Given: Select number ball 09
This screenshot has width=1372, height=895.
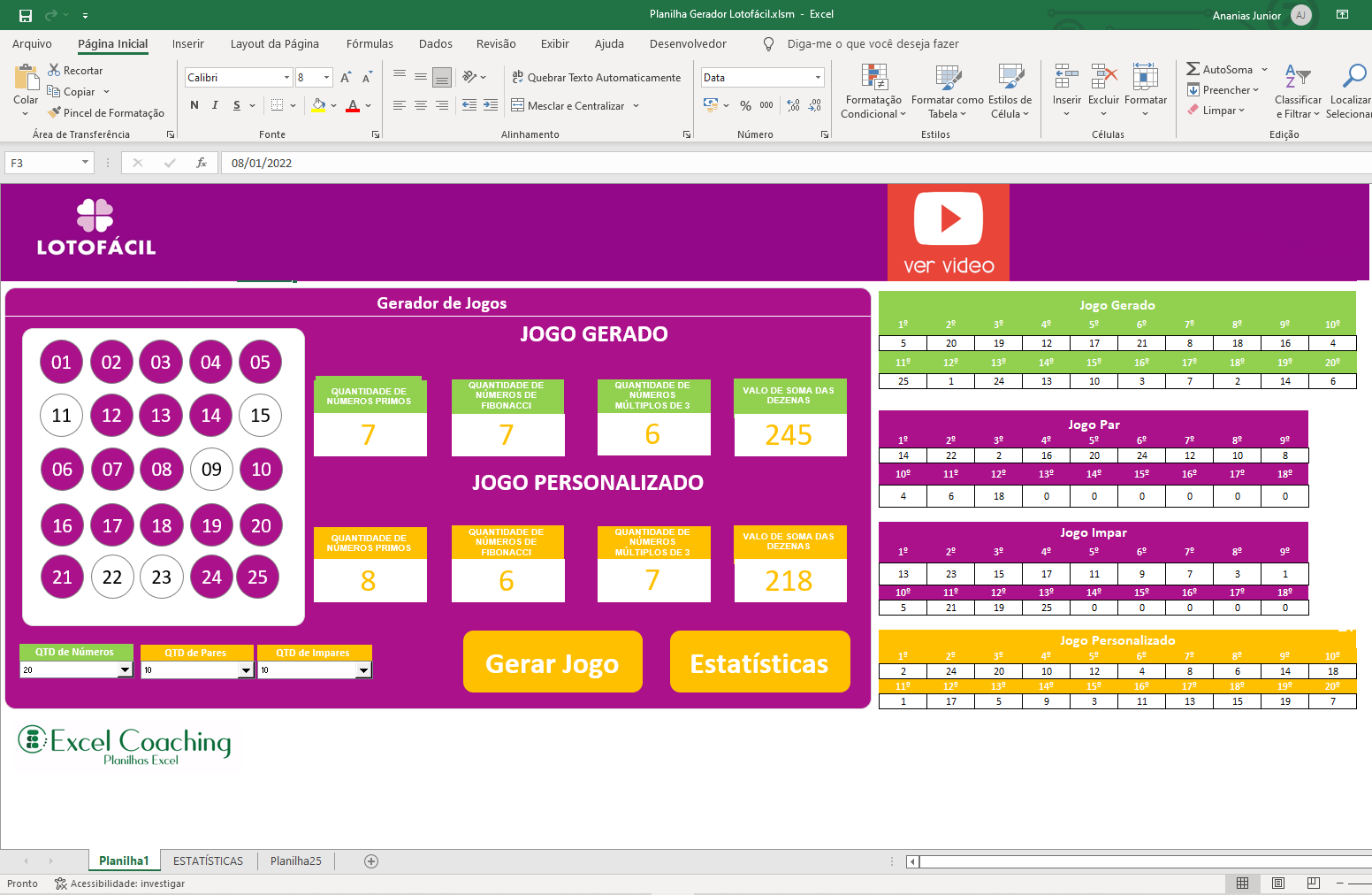Looking at the screenshot, I should point(211,469).
